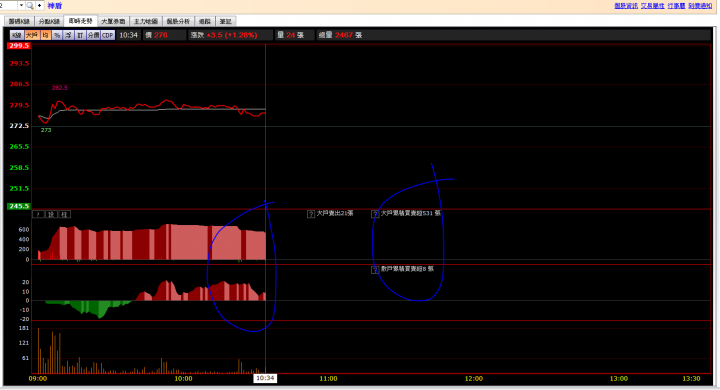Click the 181 volume axis label
The height and width of the screenshot is (390, 720).
point(24,328)
